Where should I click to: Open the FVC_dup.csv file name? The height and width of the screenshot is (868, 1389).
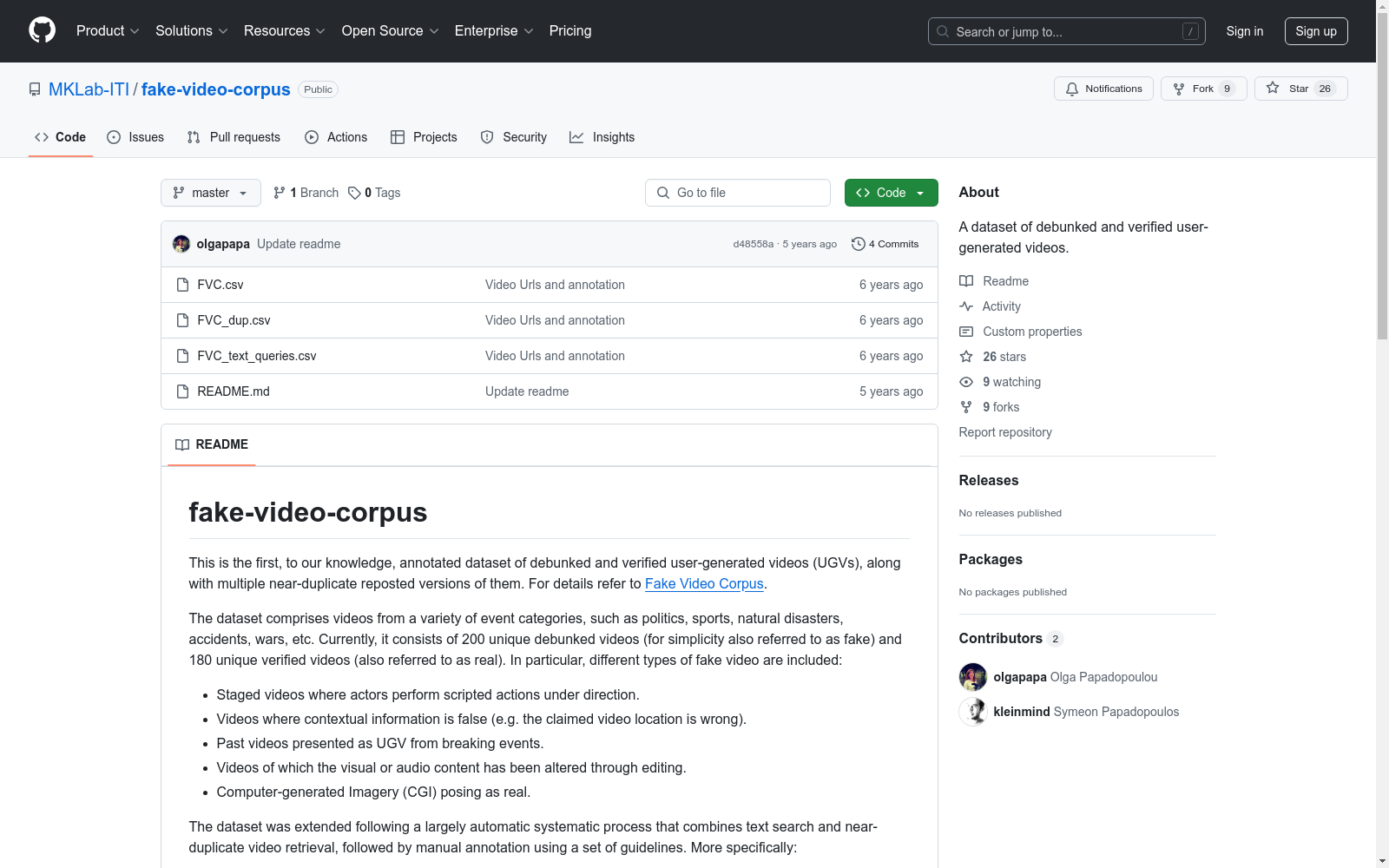tap(234, 320)
